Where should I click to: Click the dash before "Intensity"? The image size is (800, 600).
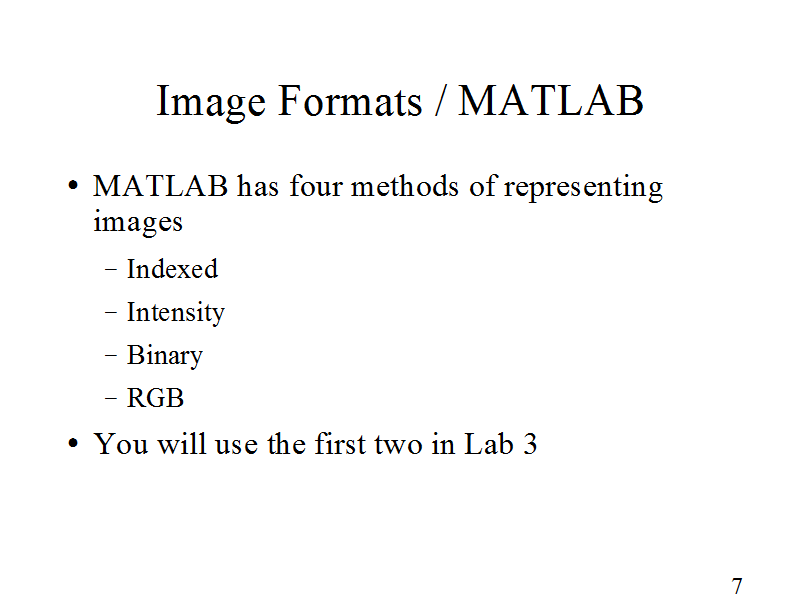(x=110, y=314)
